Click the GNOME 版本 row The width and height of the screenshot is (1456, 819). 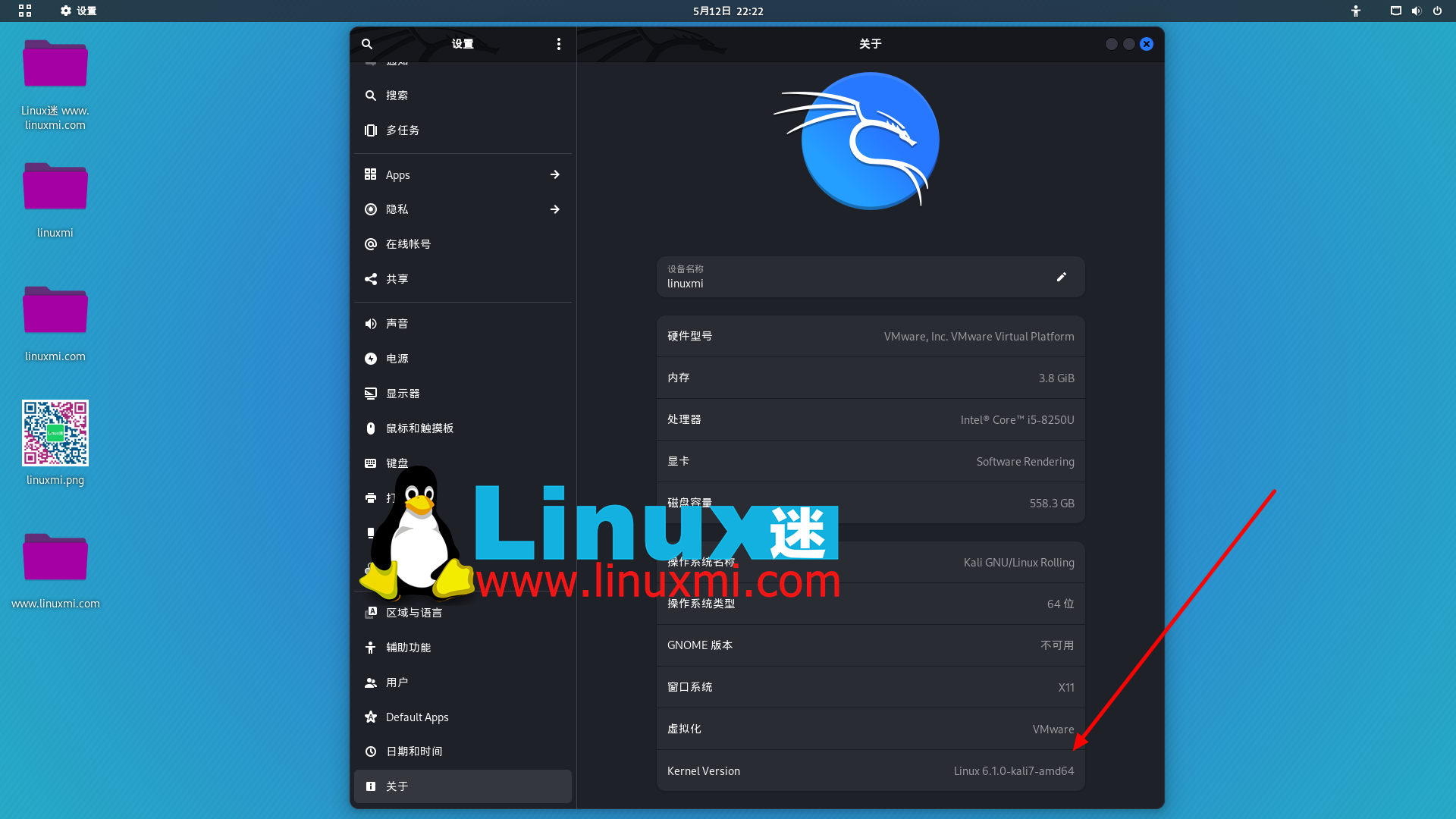(x=871, y=645)
